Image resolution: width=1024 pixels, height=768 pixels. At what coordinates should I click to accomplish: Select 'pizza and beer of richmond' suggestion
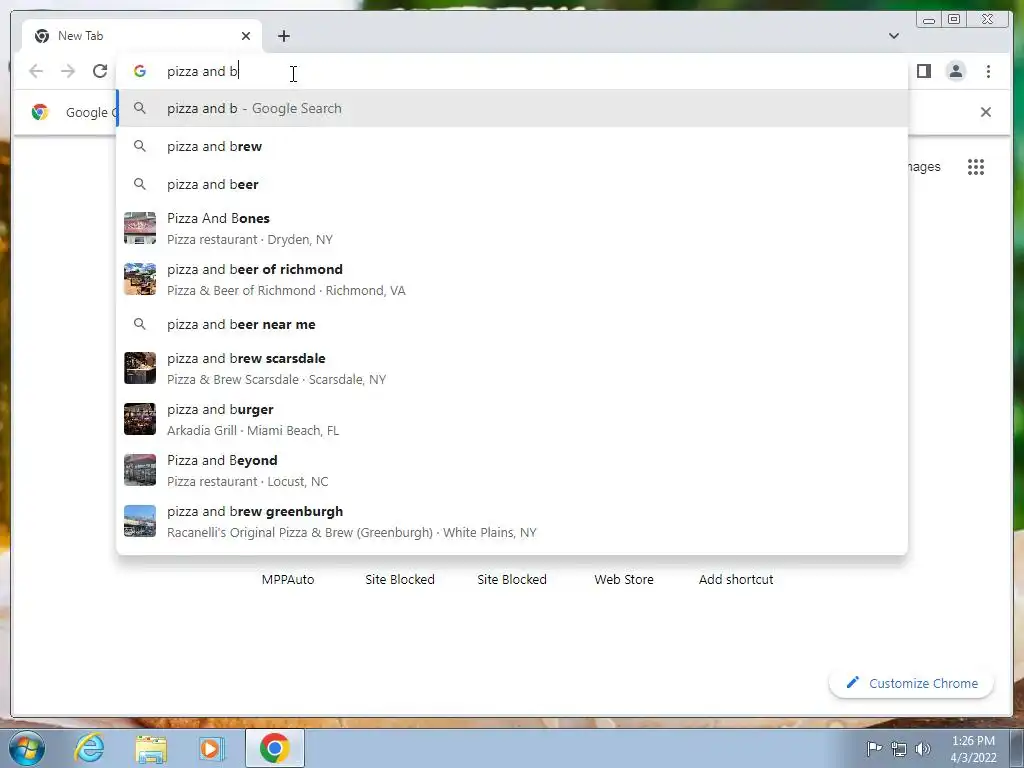click(x=512, y=280)
